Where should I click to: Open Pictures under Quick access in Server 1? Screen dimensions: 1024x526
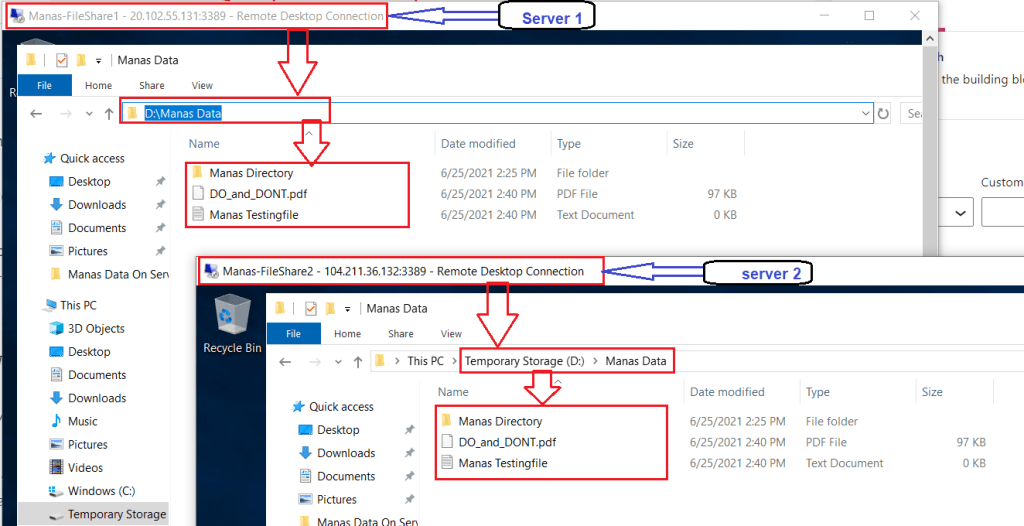(x=88, y=251)
